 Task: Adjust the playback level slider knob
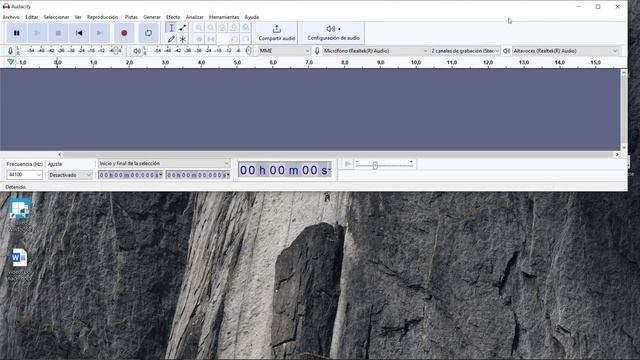pyautogui.click(x=248, y=51)
